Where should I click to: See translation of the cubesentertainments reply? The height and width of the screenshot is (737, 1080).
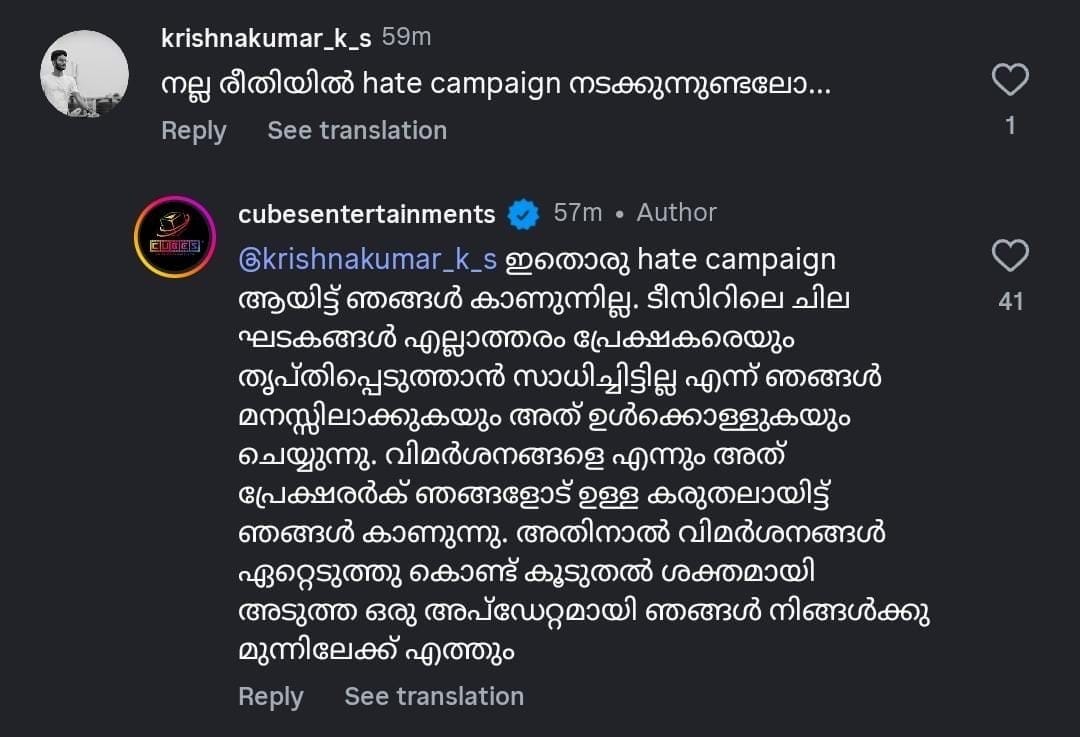click(434, 696)
